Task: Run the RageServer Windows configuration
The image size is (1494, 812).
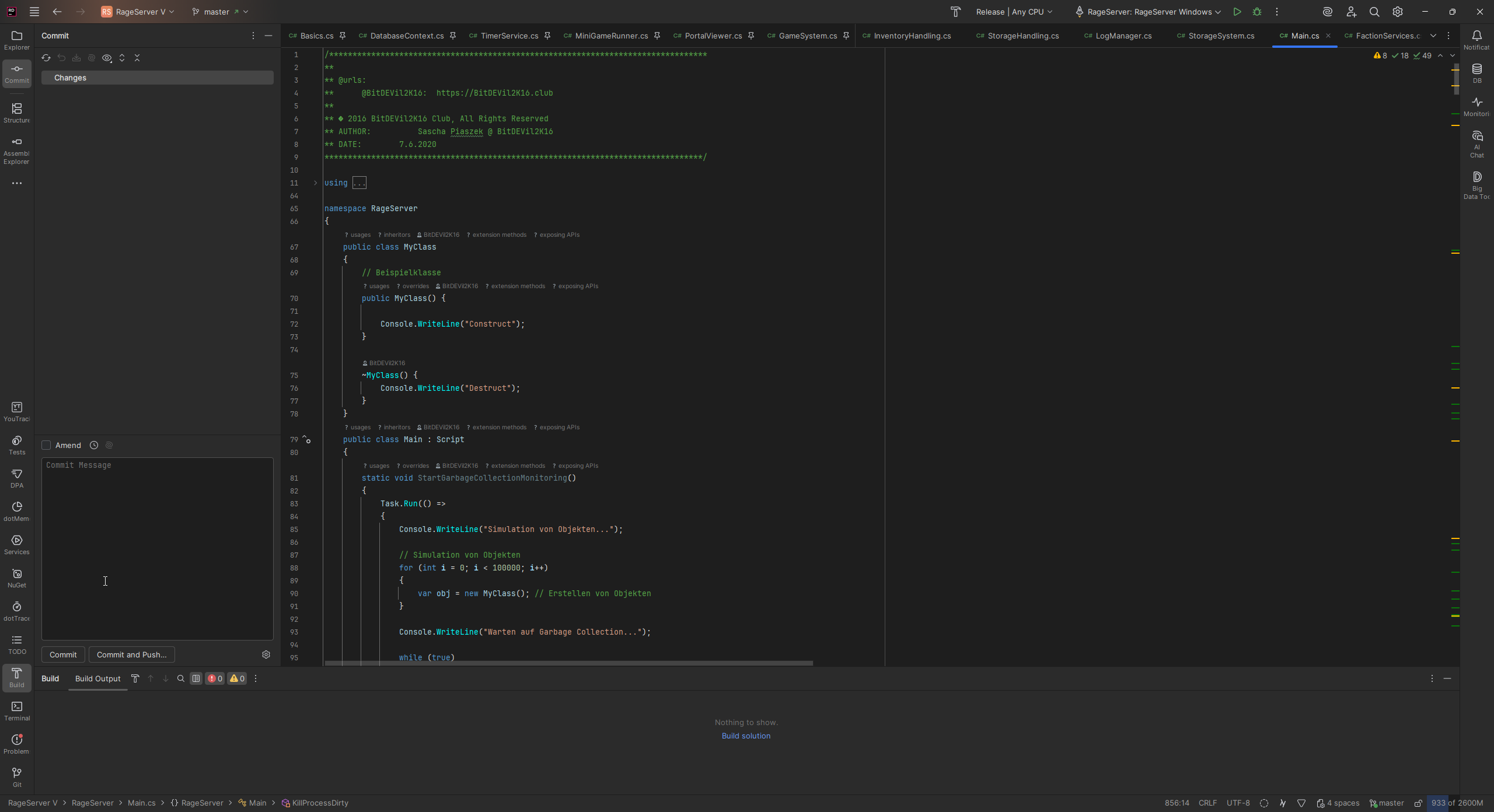Action: (1237, 11)
